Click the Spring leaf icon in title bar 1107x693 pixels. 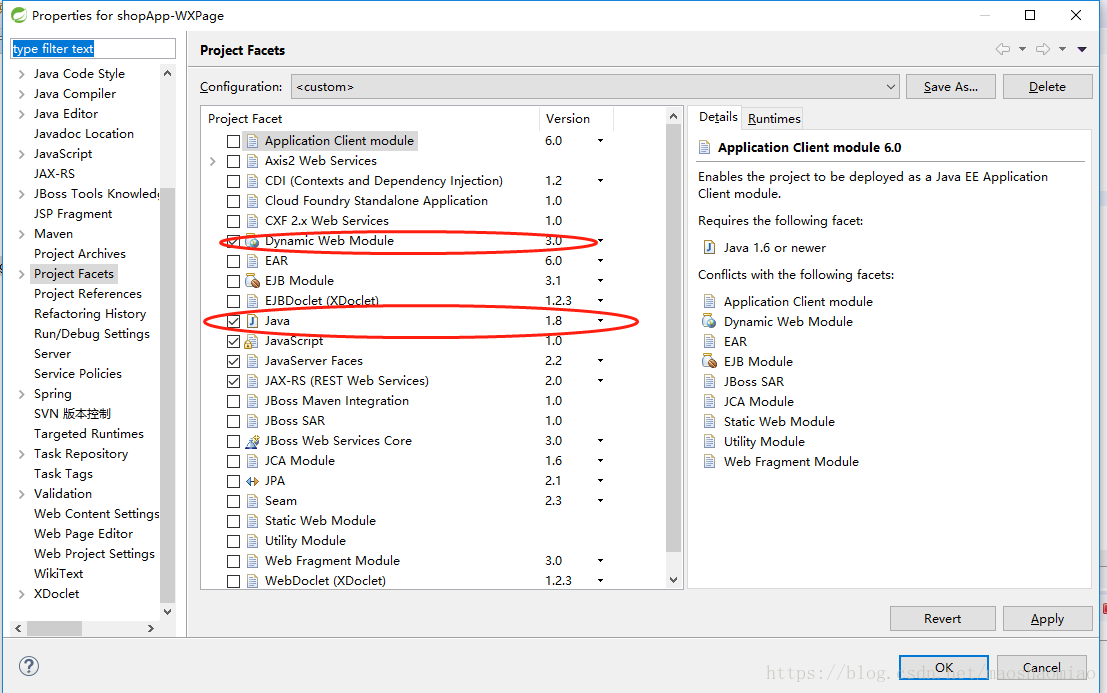18,15
